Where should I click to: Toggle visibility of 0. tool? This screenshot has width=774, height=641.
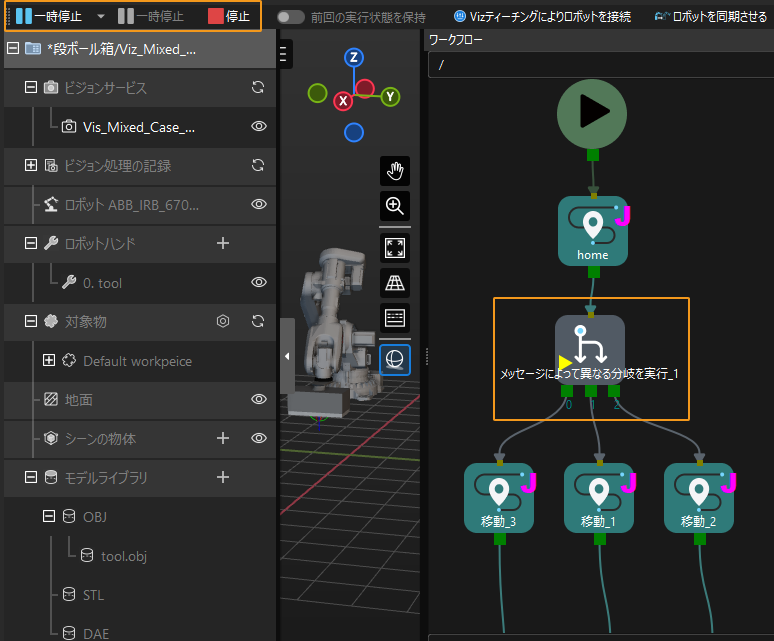pos(258,283)
